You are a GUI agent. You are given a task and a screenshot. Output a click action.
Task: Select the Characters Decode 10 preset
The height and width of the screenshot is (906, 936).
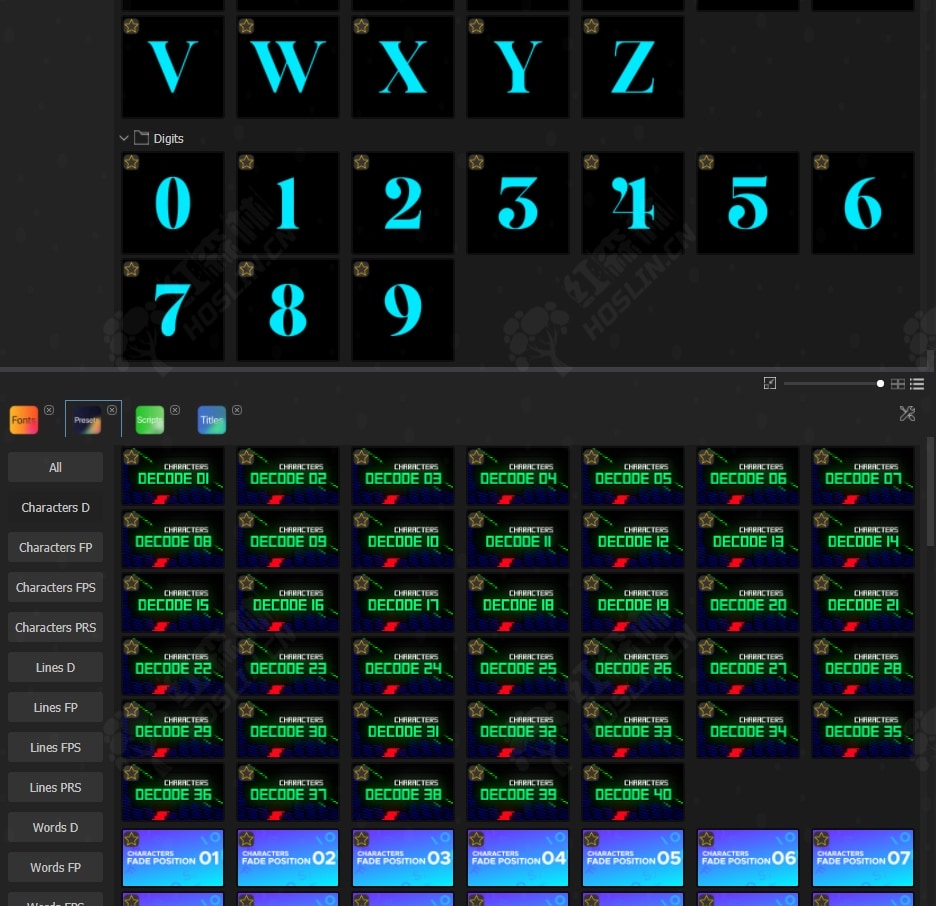(403, 539)
